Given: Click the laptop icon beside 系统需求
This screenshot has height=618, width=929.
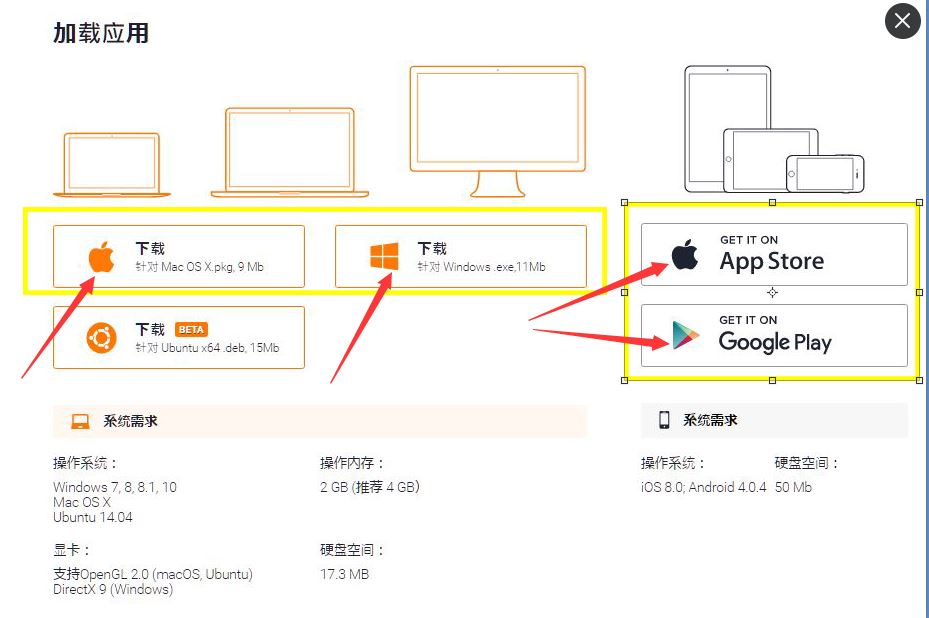Looking at the screenshot, I should (x=80, y=421).
